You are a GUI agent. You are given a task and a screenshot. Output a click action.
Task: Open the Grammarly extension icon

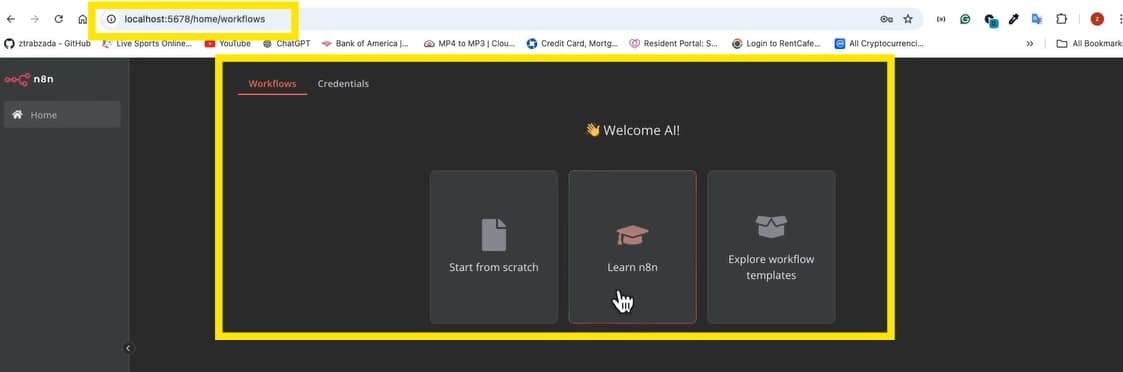965,19
